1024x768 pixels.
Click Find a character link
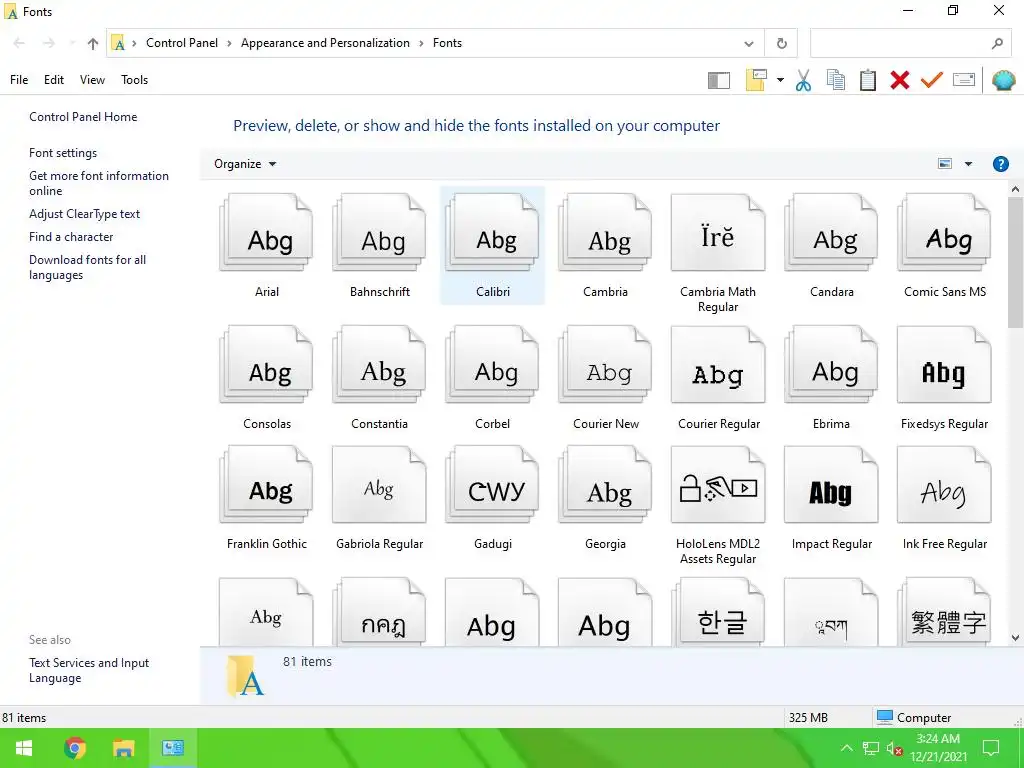(x=71, y=237)
